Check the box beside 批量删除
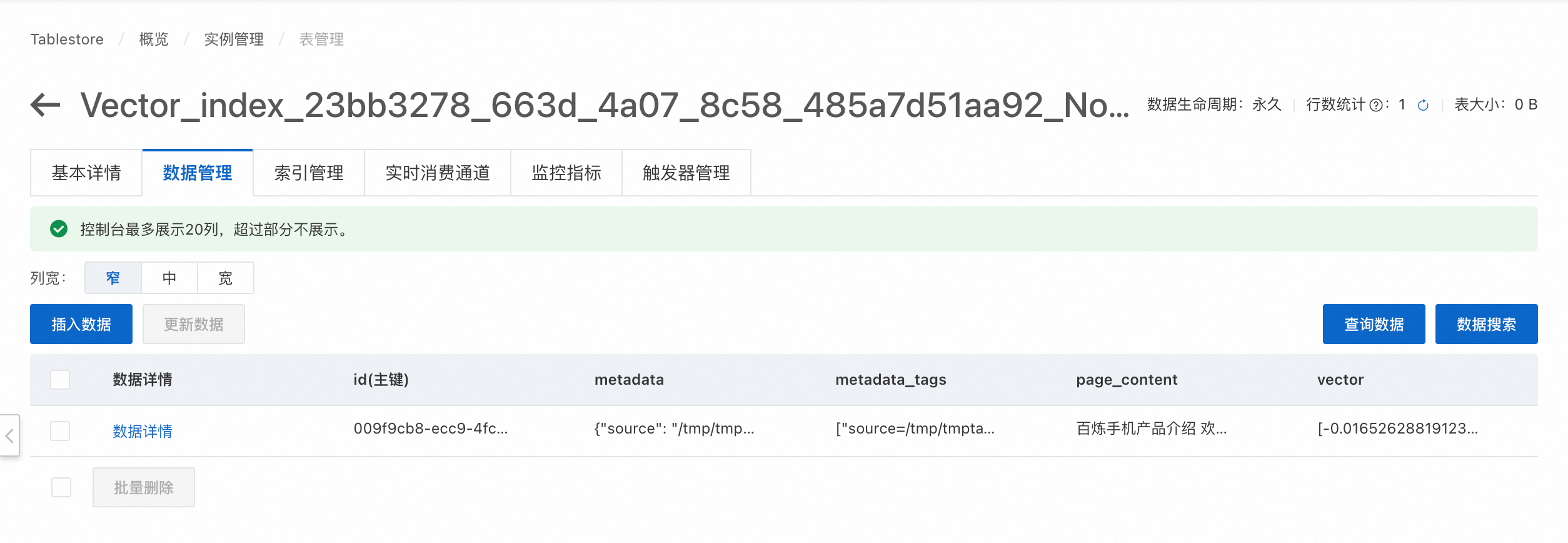Viewport: 1568px width, 543px height. pyautogui.click(x=61, y=487)
